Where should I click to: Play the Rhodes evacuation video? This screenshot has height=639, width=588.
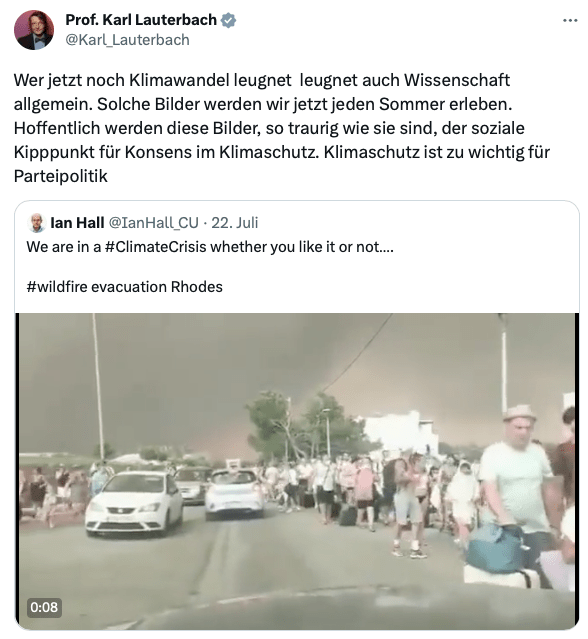297,472
